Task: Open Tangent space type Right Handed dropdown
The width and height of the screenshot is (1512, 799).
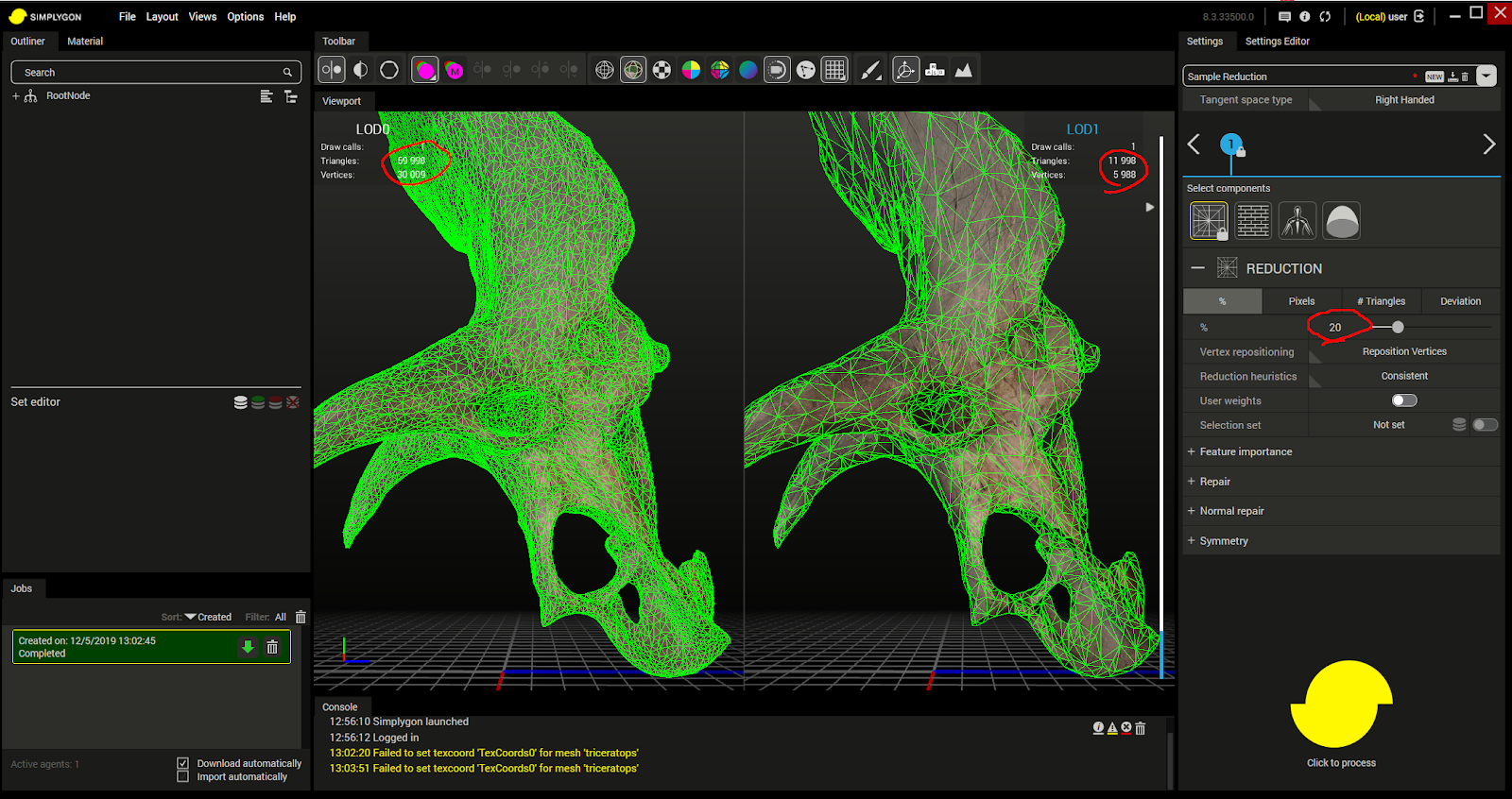Action: [x=1404, y=100]
